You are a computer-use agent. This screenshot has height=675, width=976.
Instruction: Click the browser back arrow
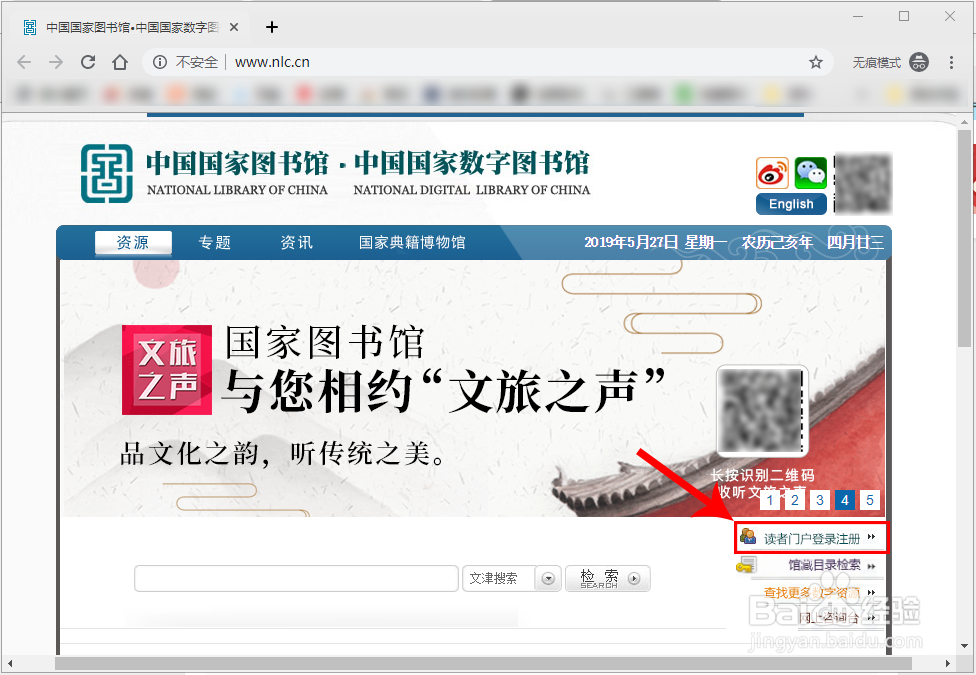click(24, 62)
